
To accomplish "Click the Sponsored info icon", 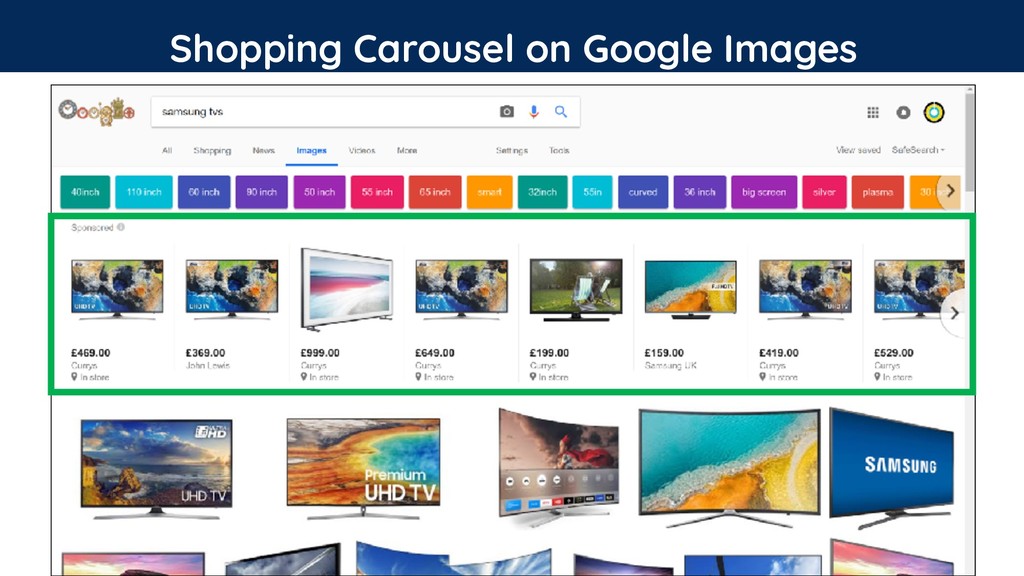I will (x=121, y=227).
